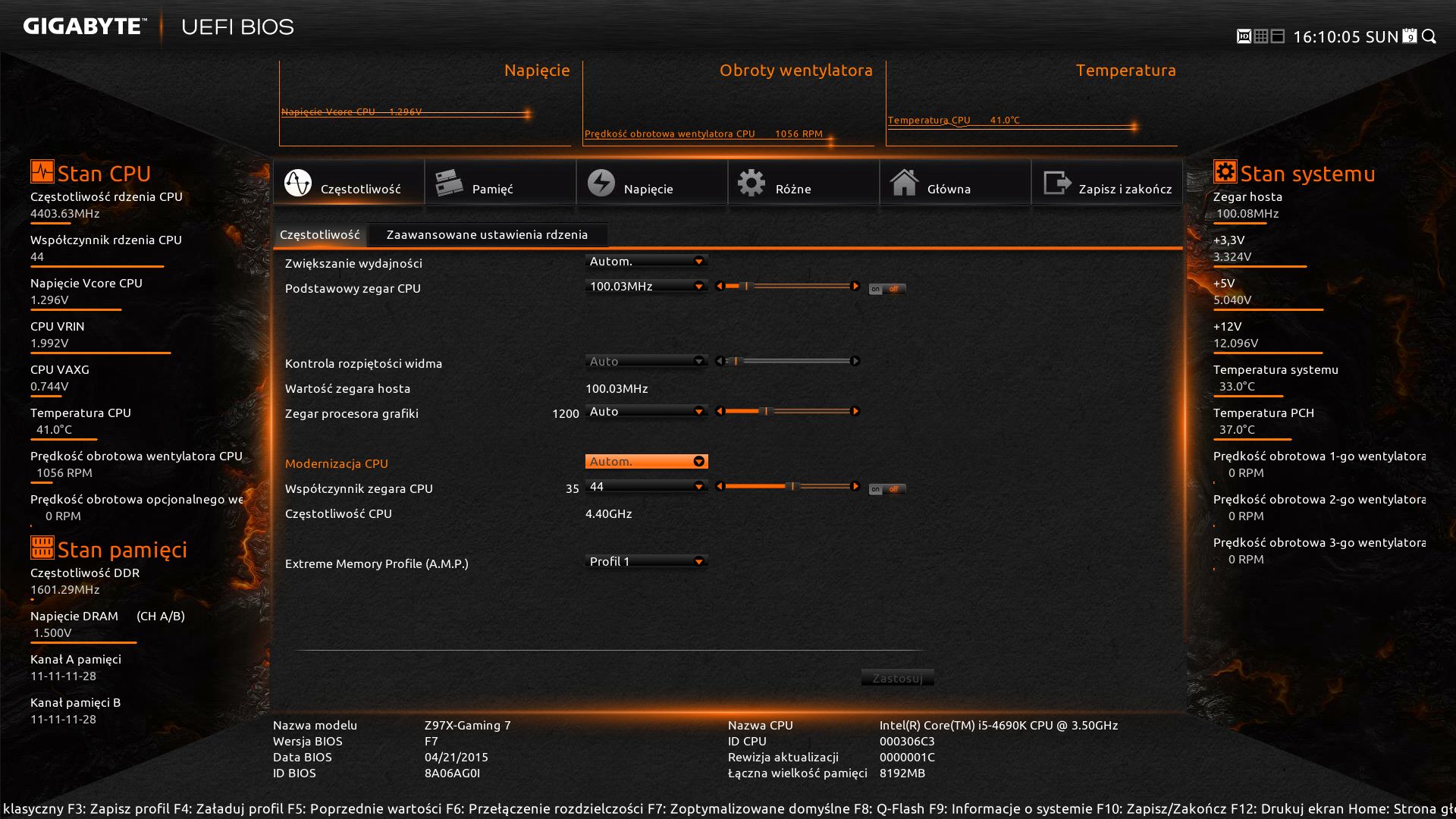Click the Stan CPU heartbeat icon
1456x819 pixels.
coord(42,172)
